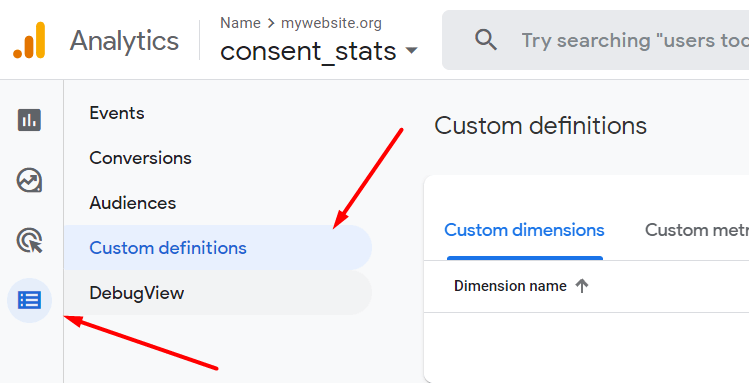Open Conversions in the Configure menu
Image resolution: width=749 pixels, height=383 pixels.
pos(140,158)
